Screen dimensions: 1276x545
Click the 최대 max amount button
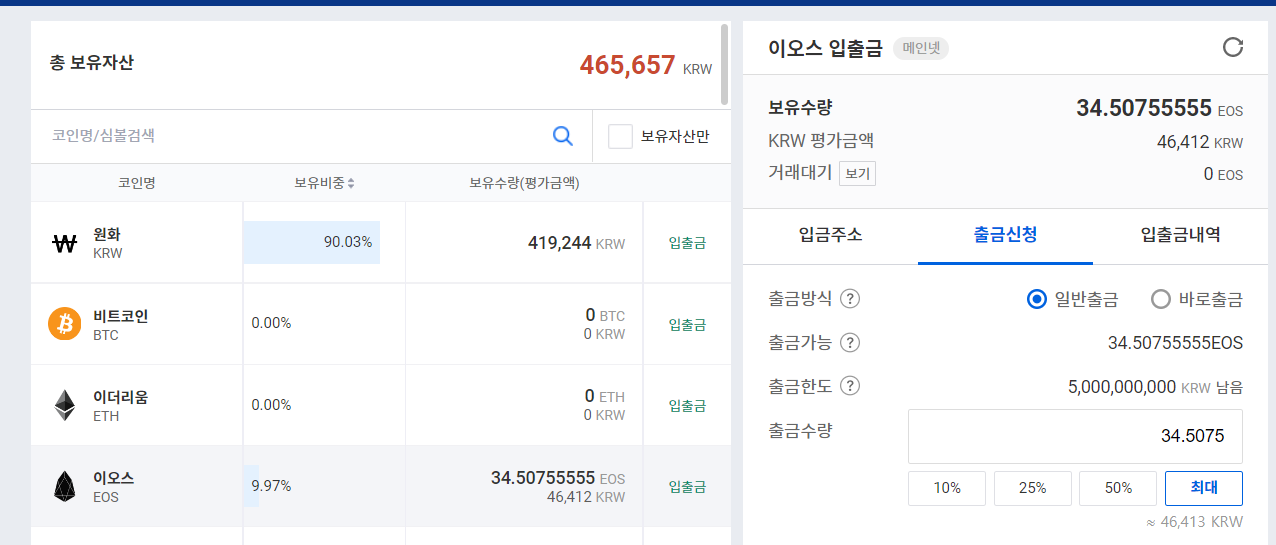pyautogui.click(x=1204, y=488)
